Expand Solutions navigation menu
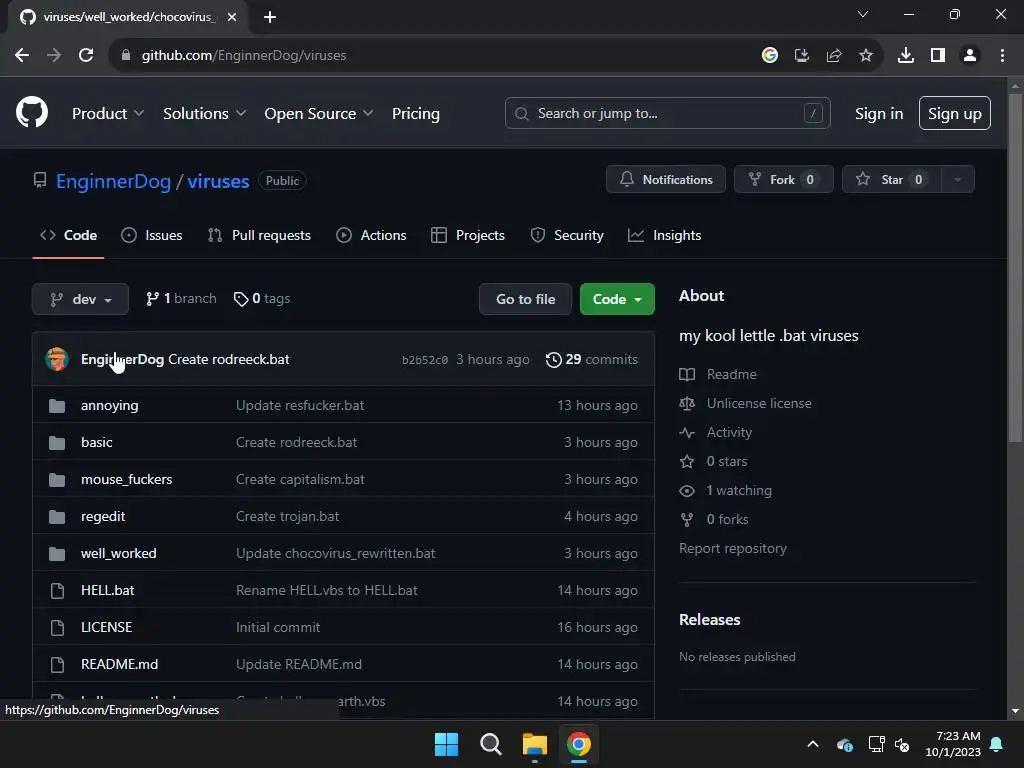 [204, 114]
